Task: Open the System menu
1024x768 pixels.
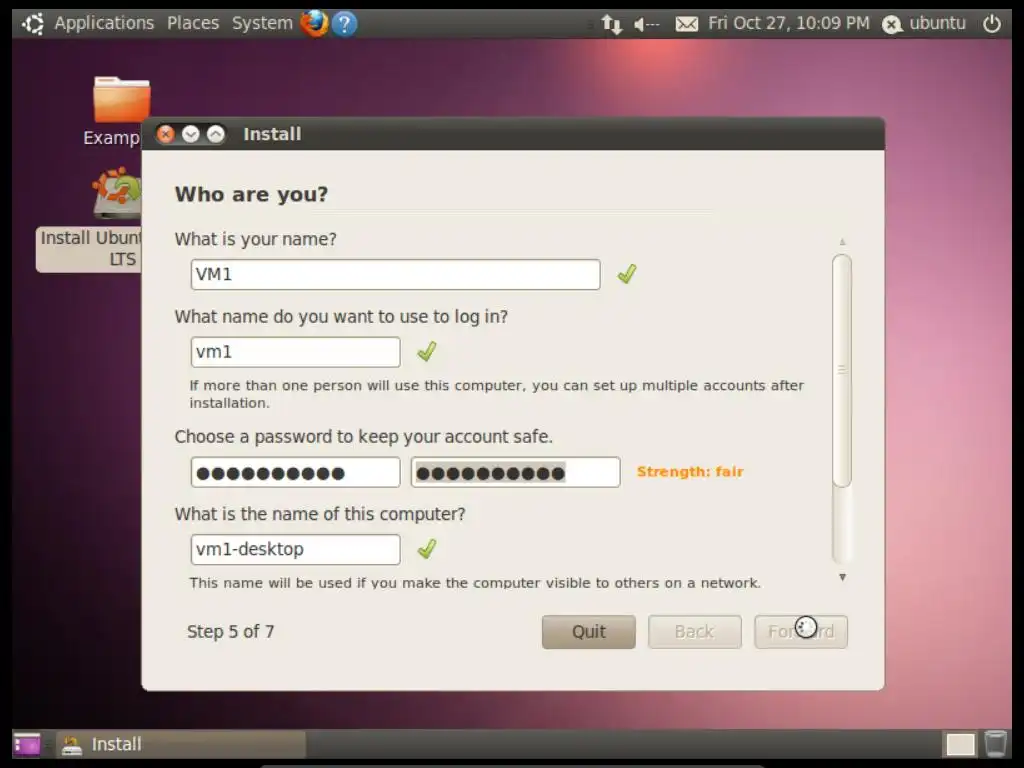Action: point(262,24)
